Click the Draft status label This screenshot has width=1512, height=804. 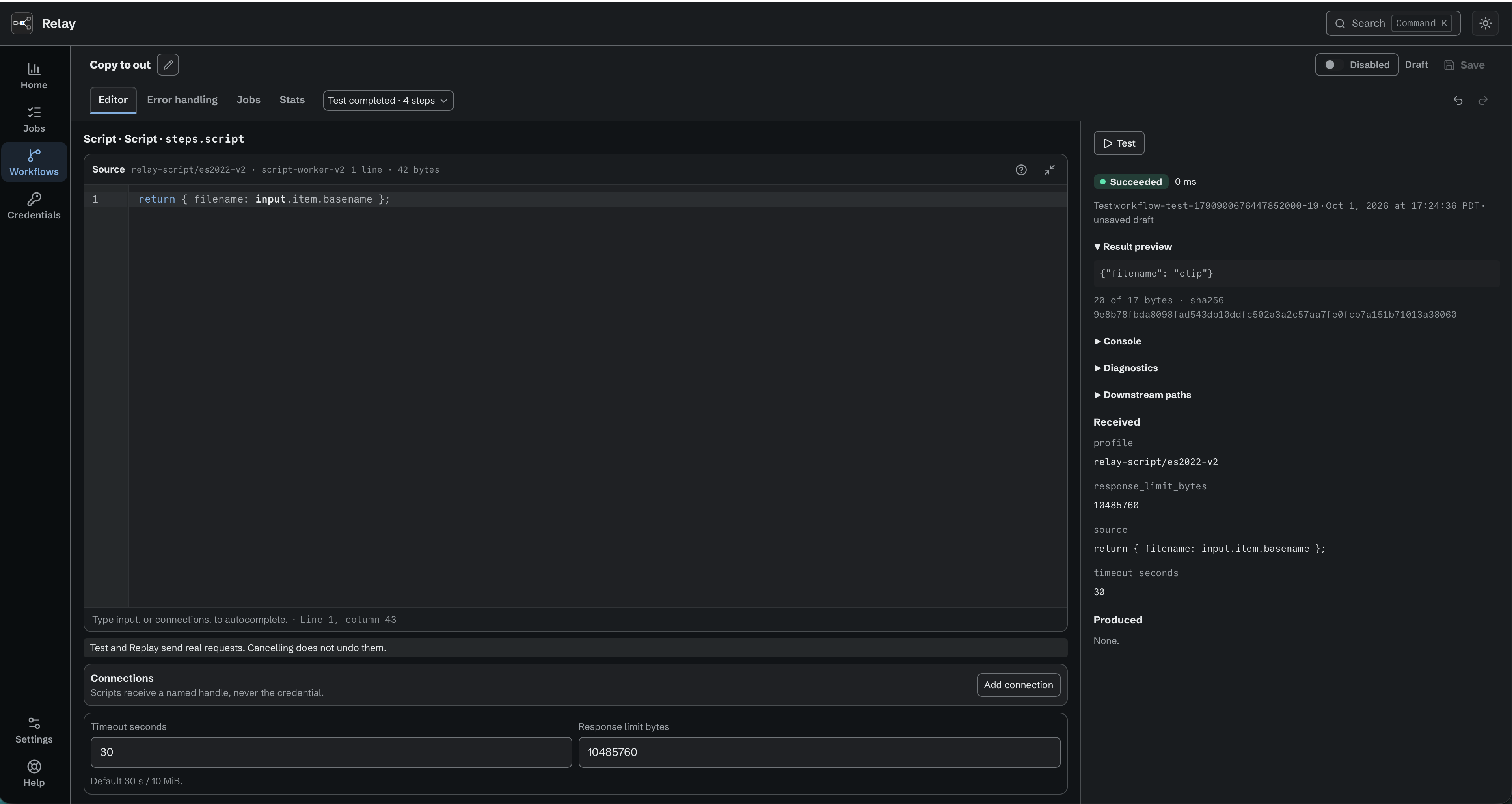[1416, 65]
